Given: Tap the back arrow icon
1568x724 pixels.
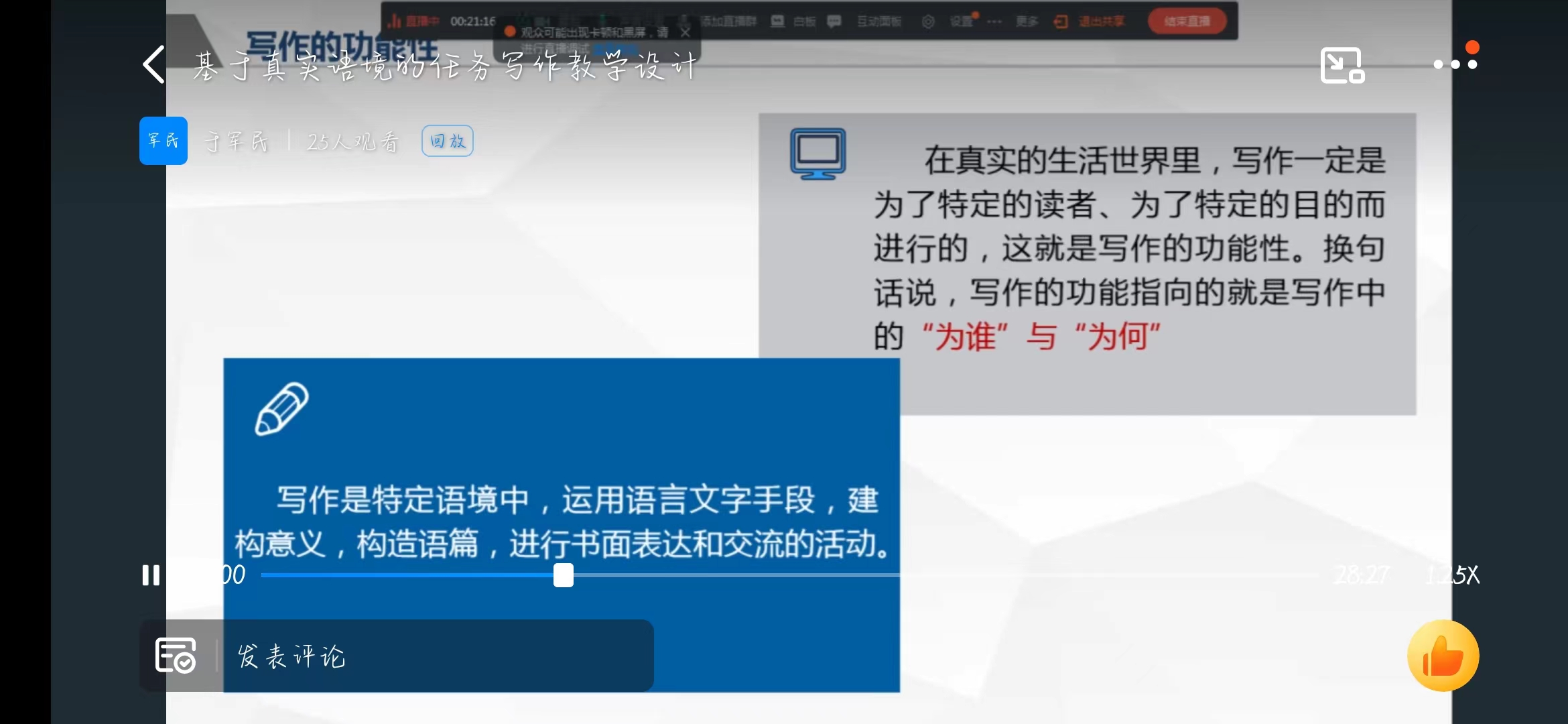Looking at the screenshot, I should click(x=154, y=65).
